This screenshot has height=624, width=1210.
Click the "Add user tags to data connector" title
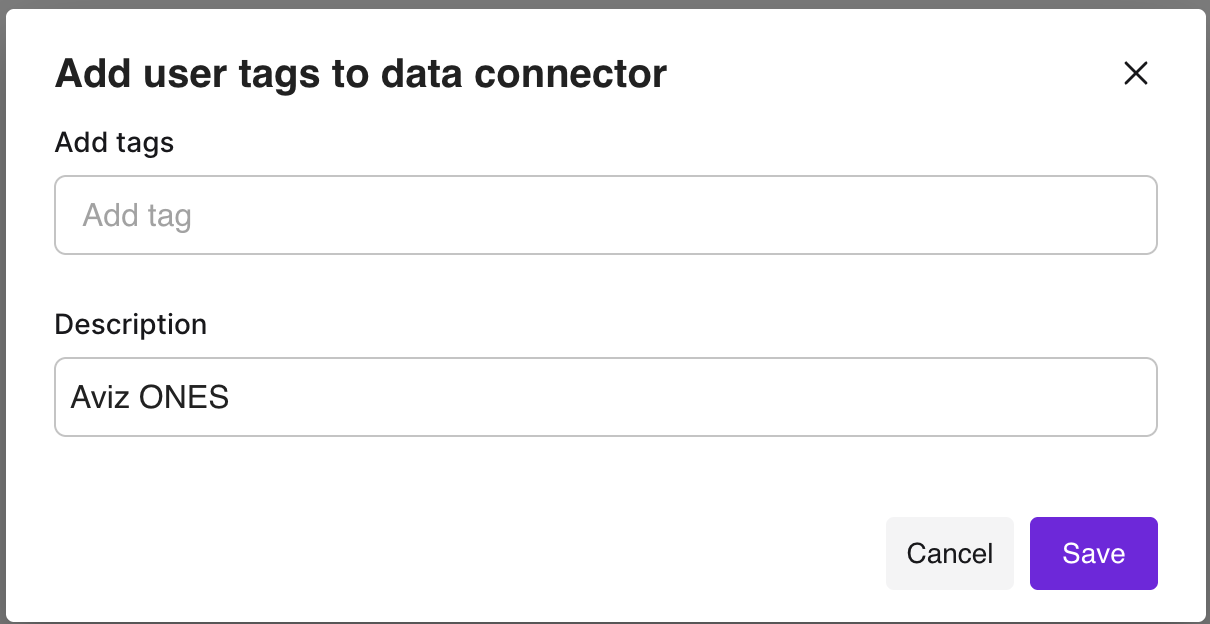pyautogui.click(x=360, y=74)
